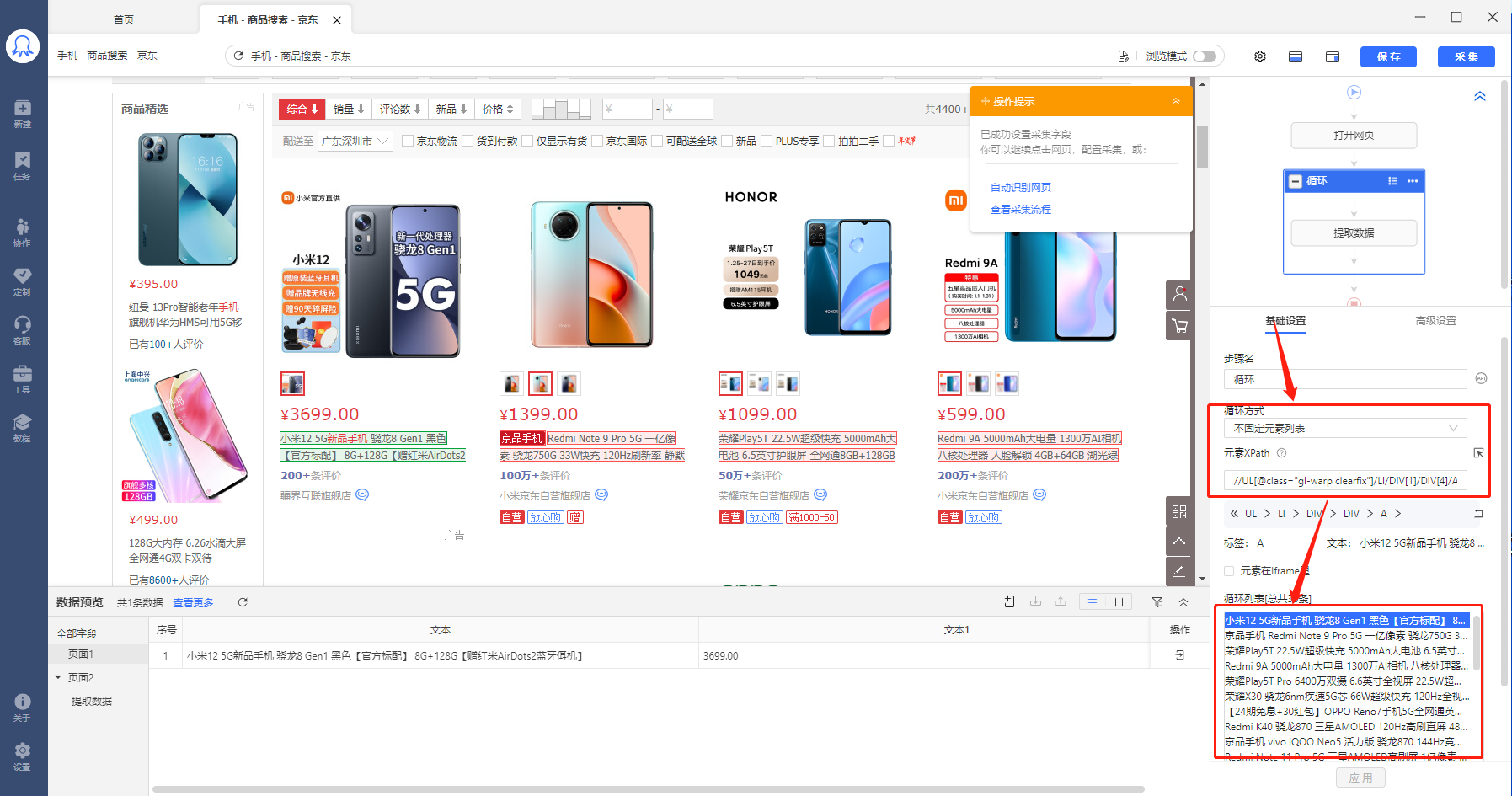Sort products by 销量

[349, 109]
